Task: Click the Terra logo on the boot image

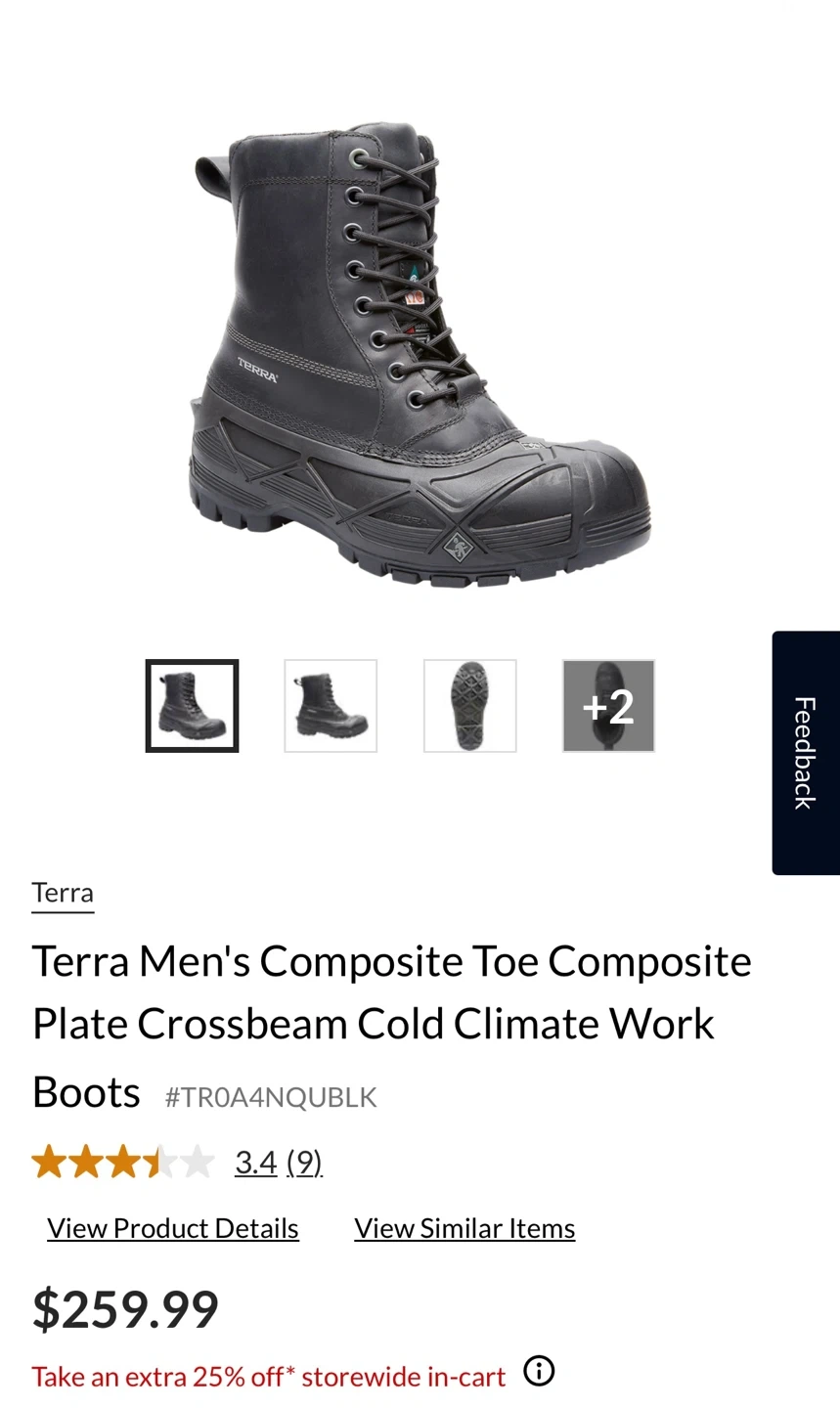Action: [258, 370]
